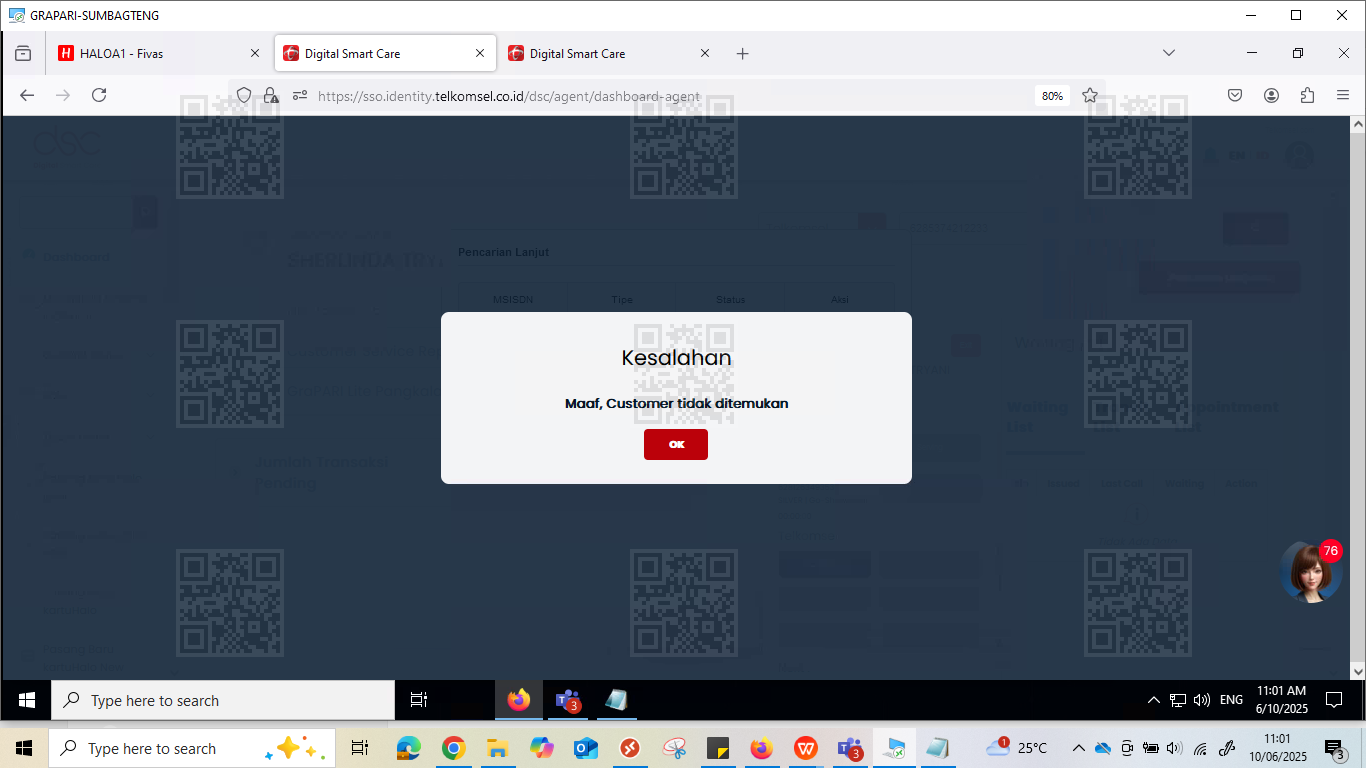Go back one page in Firefox
The image size is (1366, 768).
coord(27,95)
